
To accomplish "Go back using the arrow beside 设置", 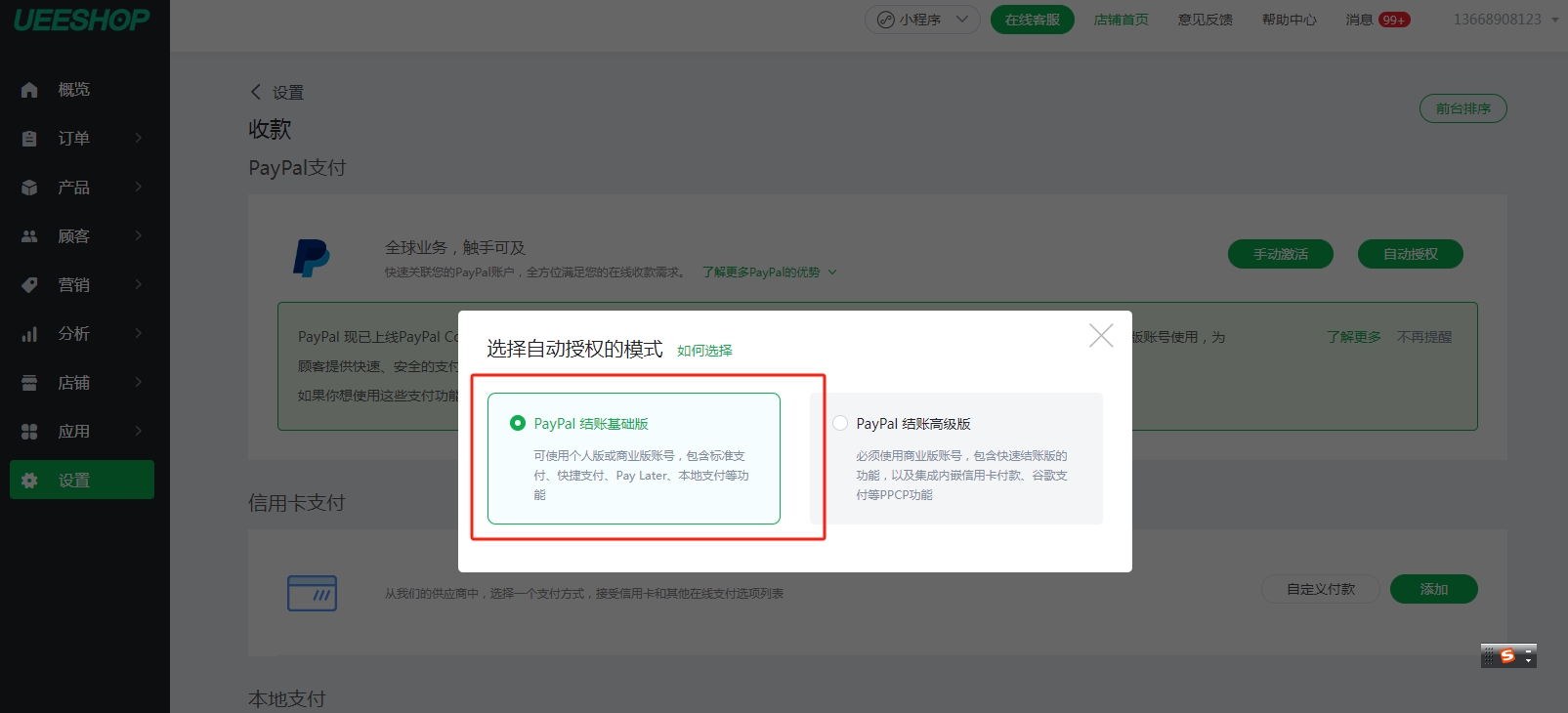I will 256,92.
